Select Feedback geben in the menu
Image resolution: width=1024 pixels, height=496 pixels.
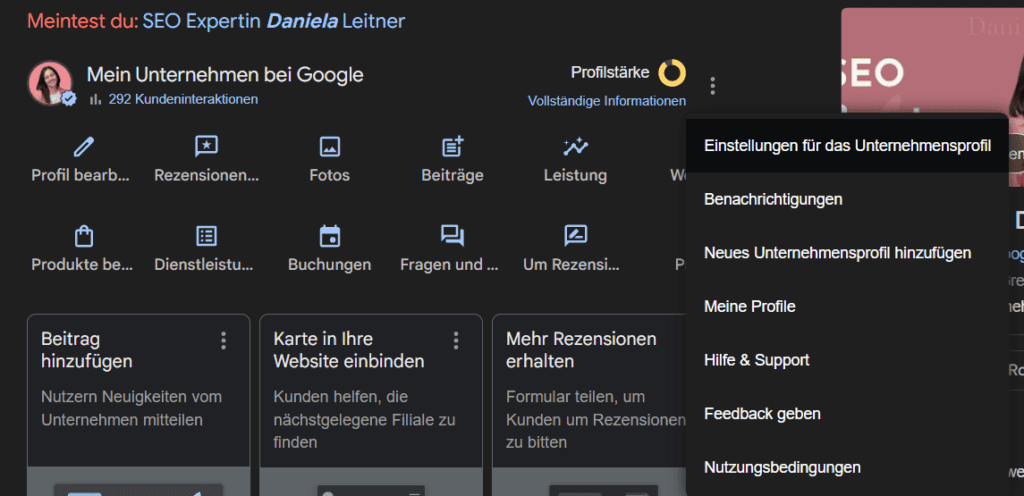click(x=848, y=414)
